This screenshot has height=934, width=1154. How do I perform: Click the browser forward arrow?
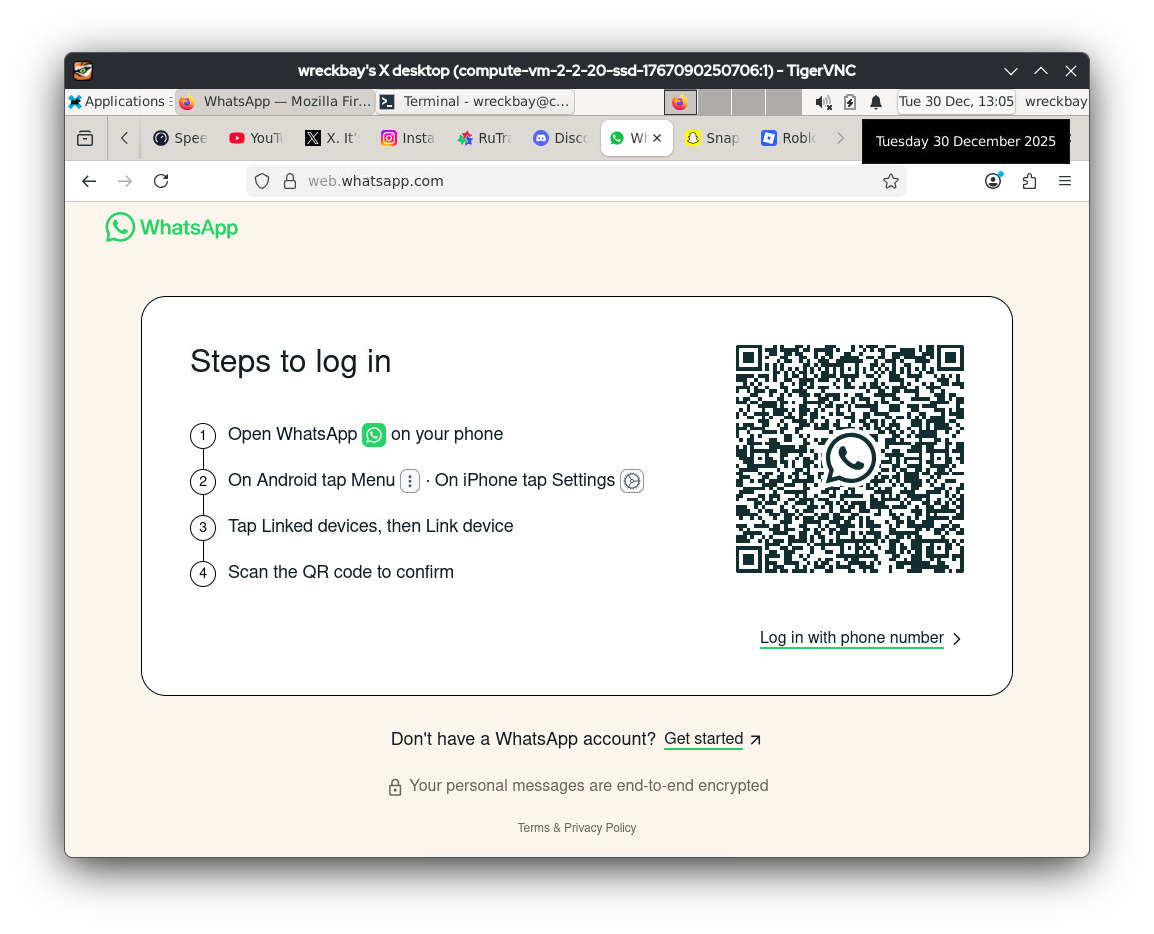125,181
